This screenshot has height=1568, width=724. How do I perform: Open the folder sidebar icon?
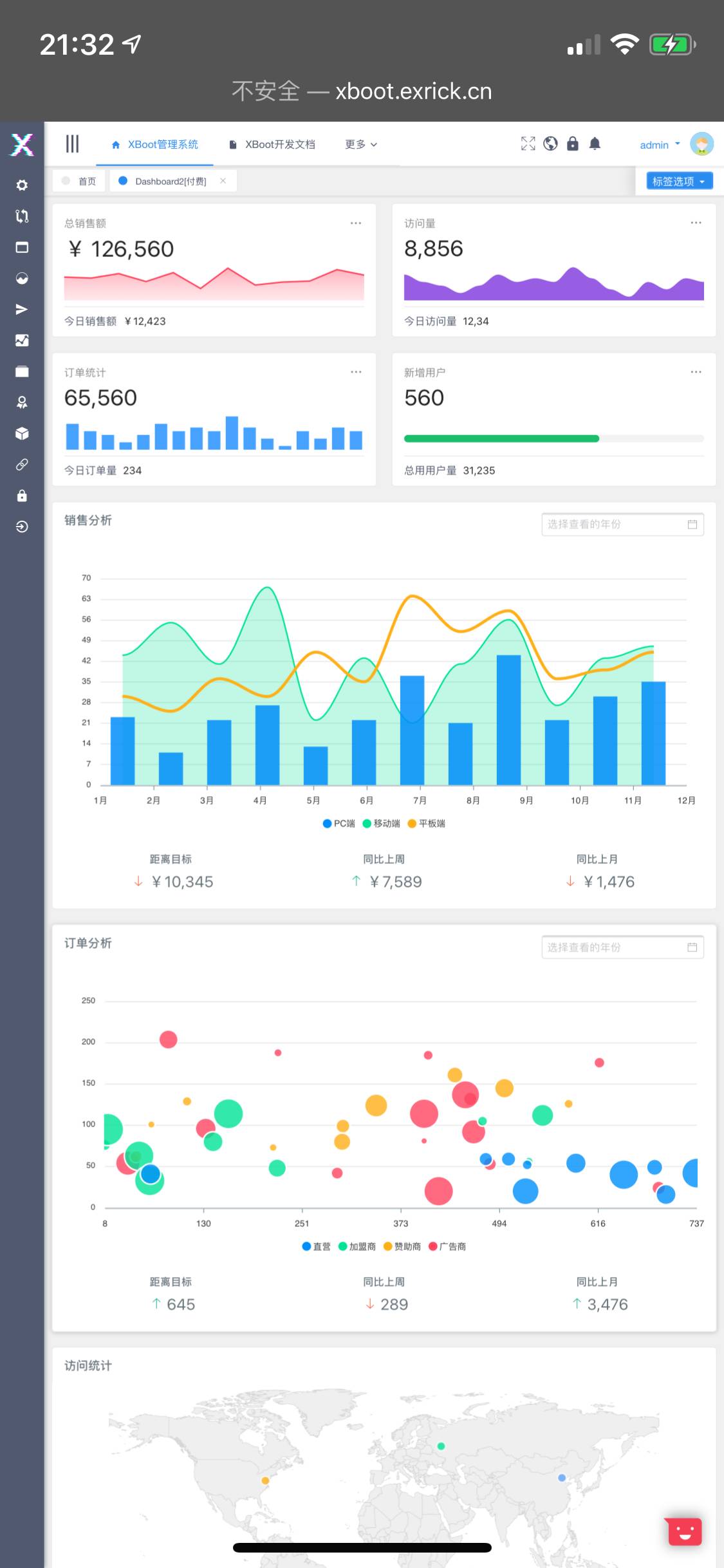pos(22,371)
